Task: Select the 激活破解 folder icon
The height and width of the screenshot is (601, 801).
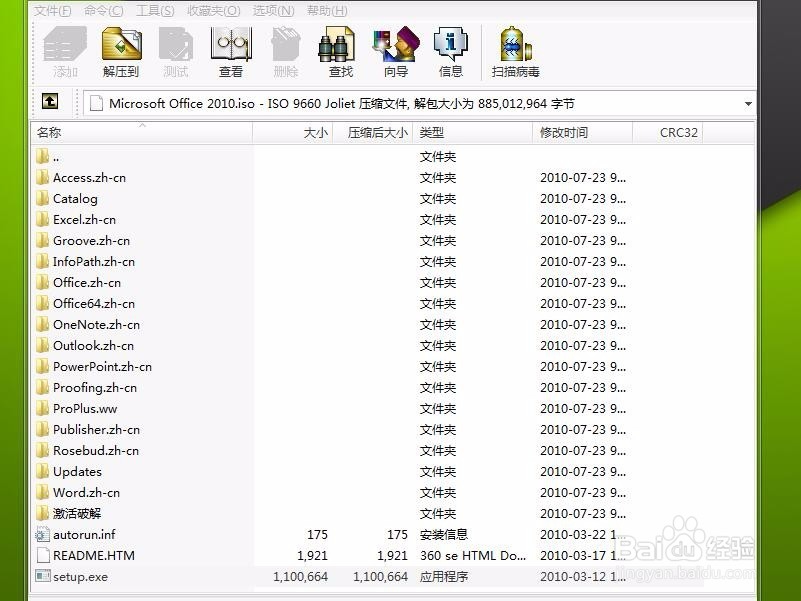Action: pyautogui.click(x=43, y=513)
